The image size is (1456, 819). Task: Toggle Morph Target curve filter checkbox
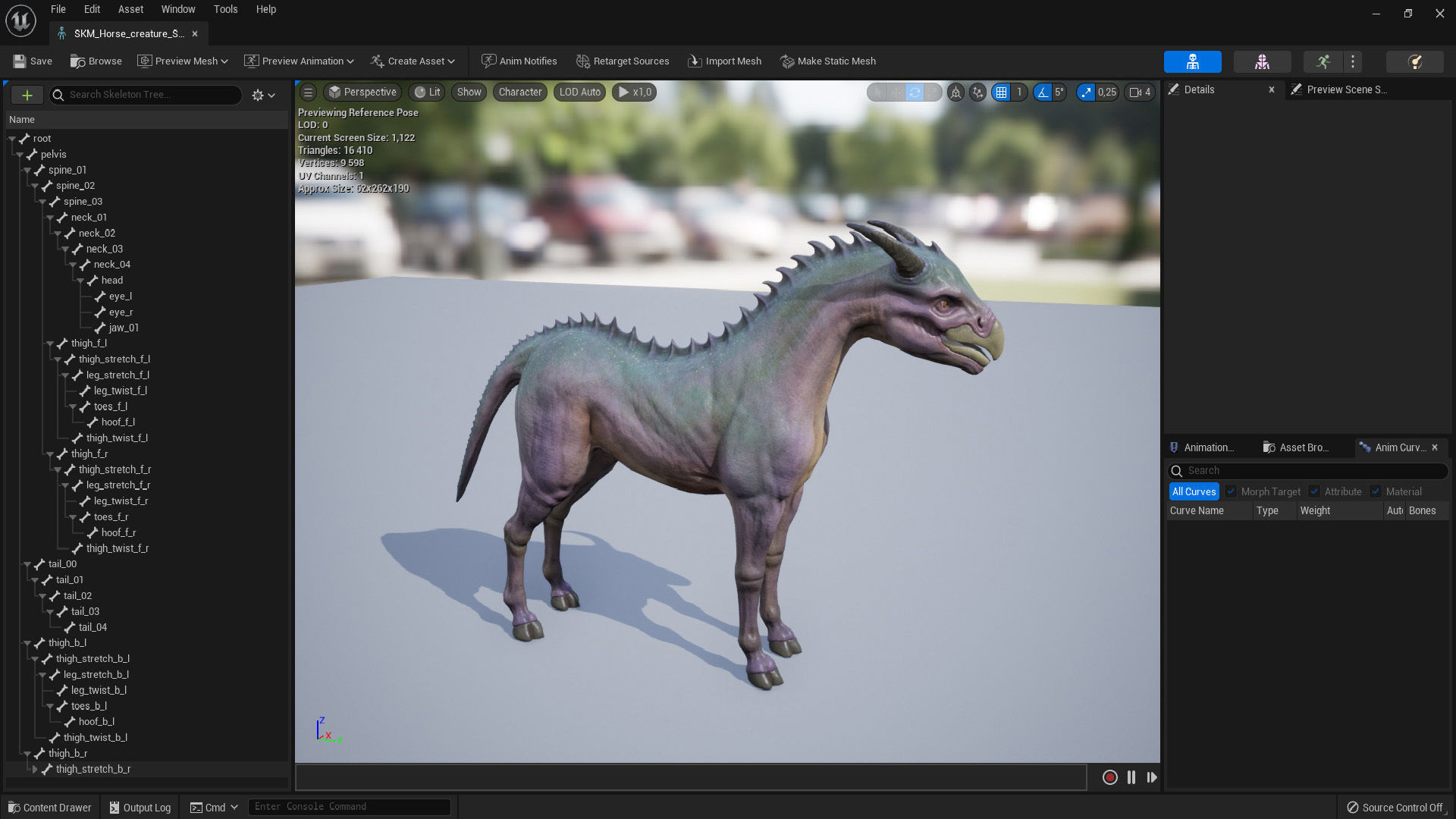pyautogui.click(x=1231, y=491)
